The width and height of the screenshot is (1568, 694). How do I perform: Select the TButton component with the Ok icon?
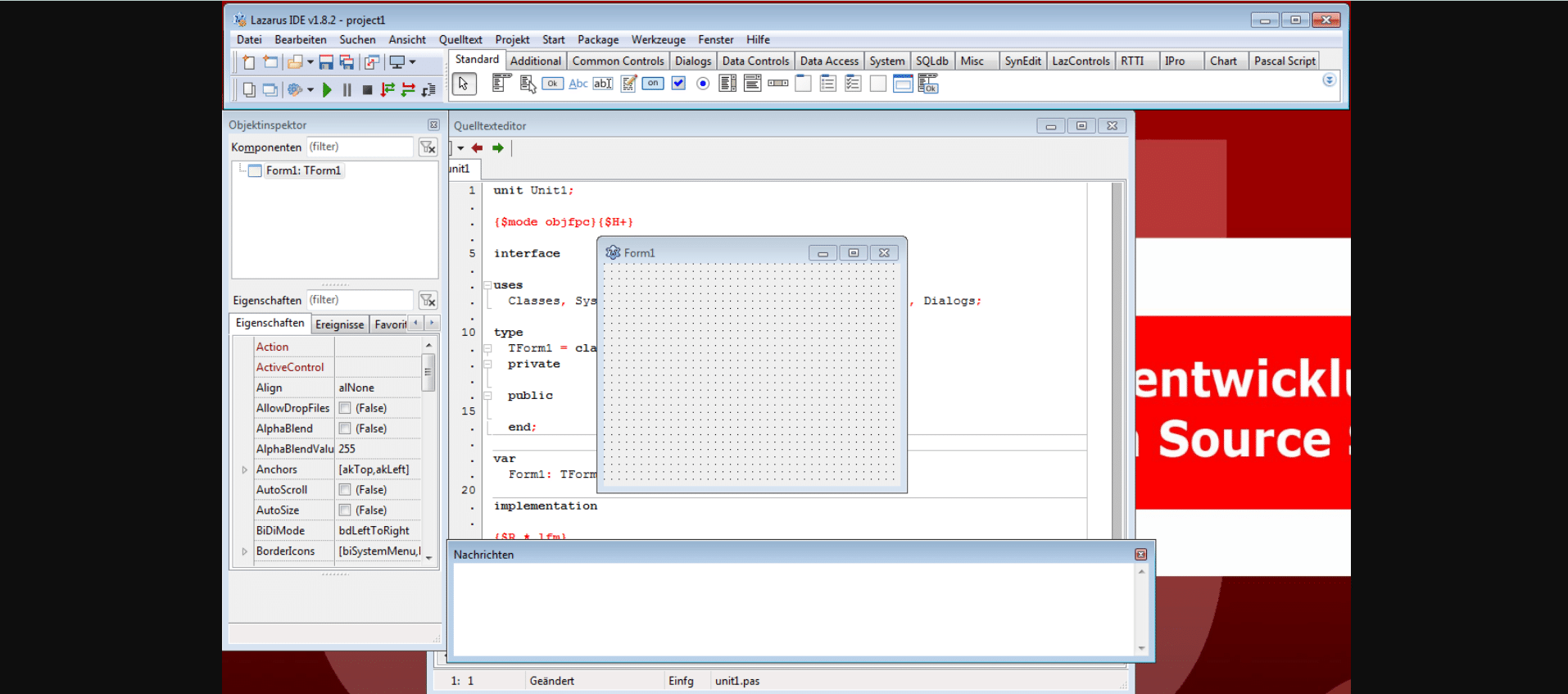point(553,84)
